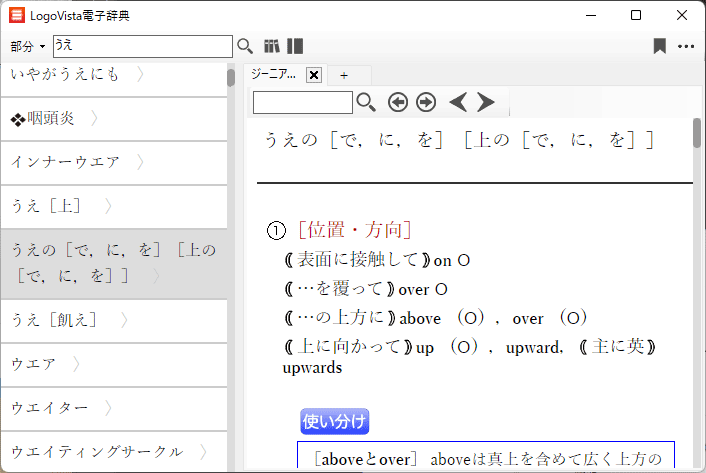The width and height of the screenshot is (706, 473).
Task: Open the bookmark icon
Action: point(659,46)
